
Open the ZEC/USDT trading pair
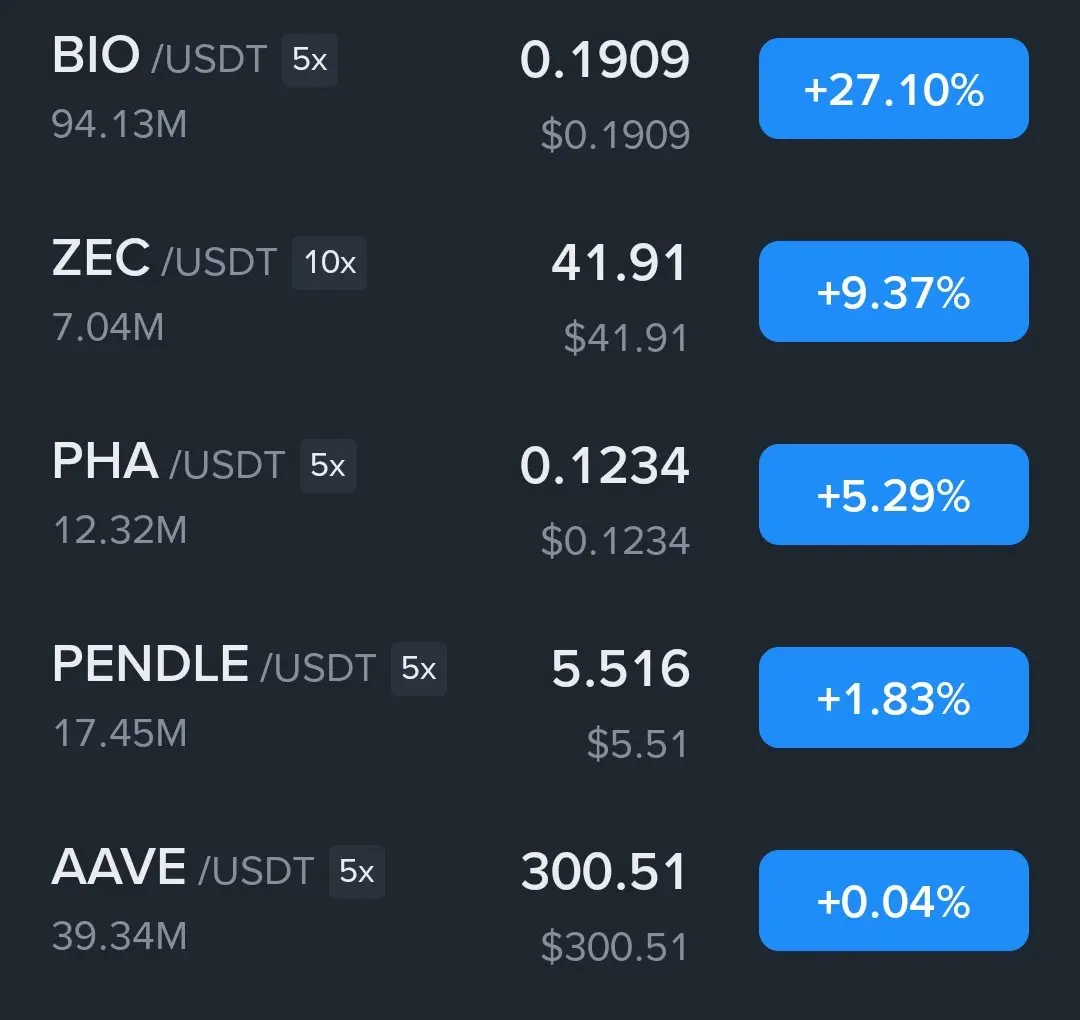click(x=165, y=260)
